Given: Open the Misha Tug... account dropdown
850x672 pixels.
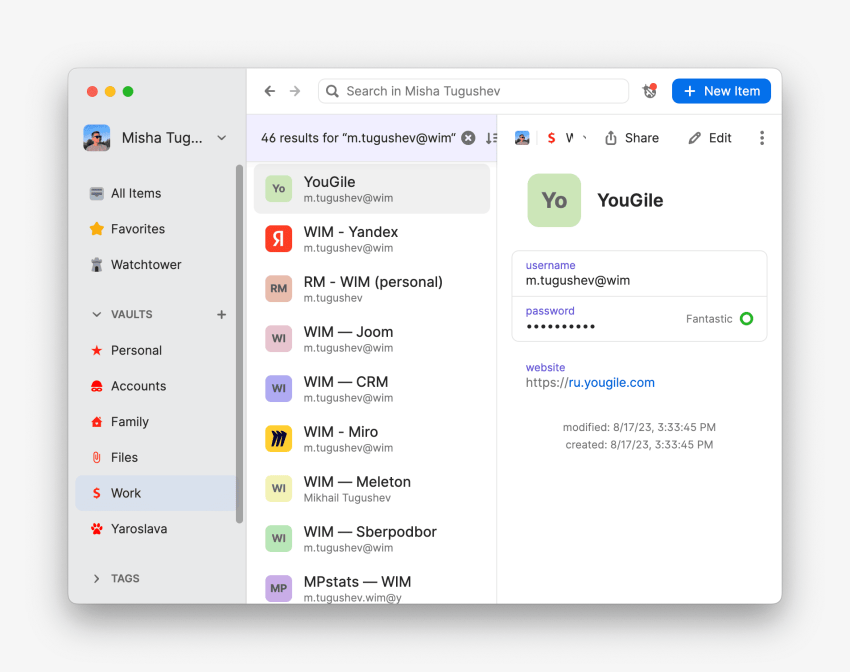Looking at the screenshot, I should [222, 138].
